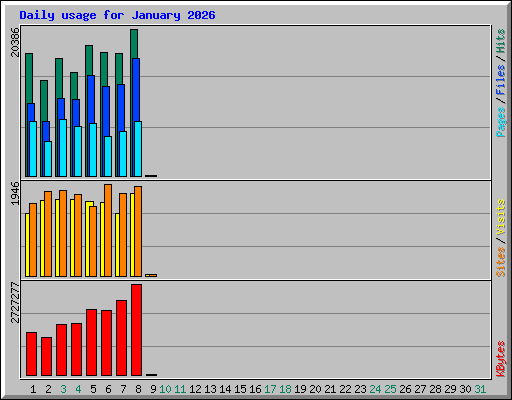The image size is (512, 400).
Task: Click the cyan Pages bar for day 3
Action: 63,148
